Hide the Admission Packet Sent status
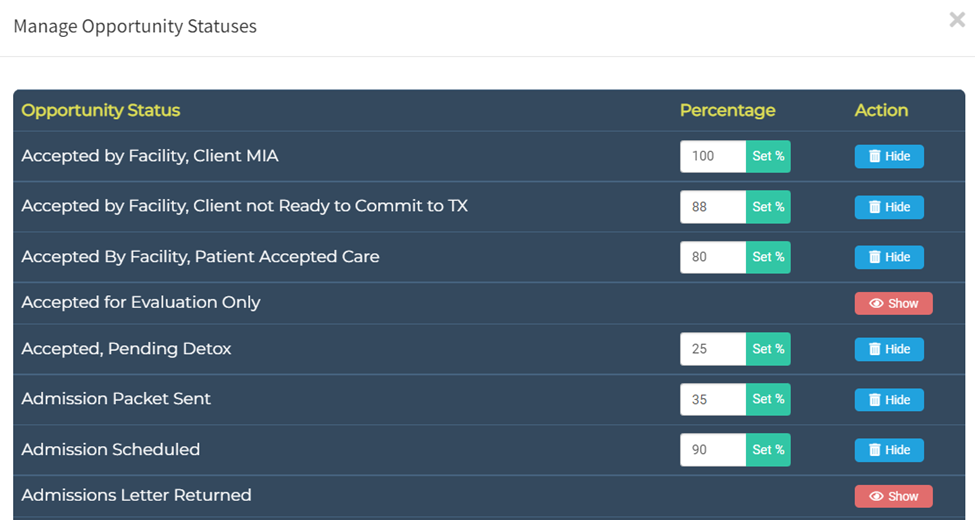This screenshot has height=520, width=975. click(889, 400)
